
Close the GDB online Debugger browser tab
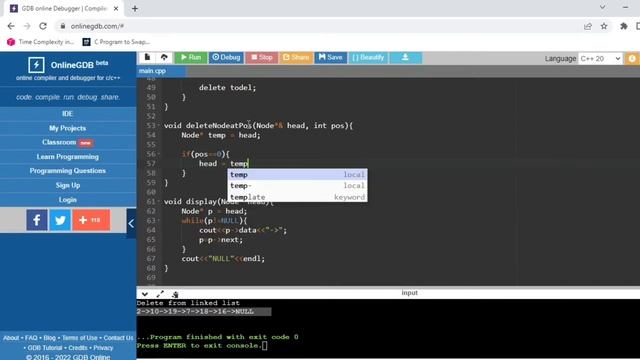click(116, 8)
